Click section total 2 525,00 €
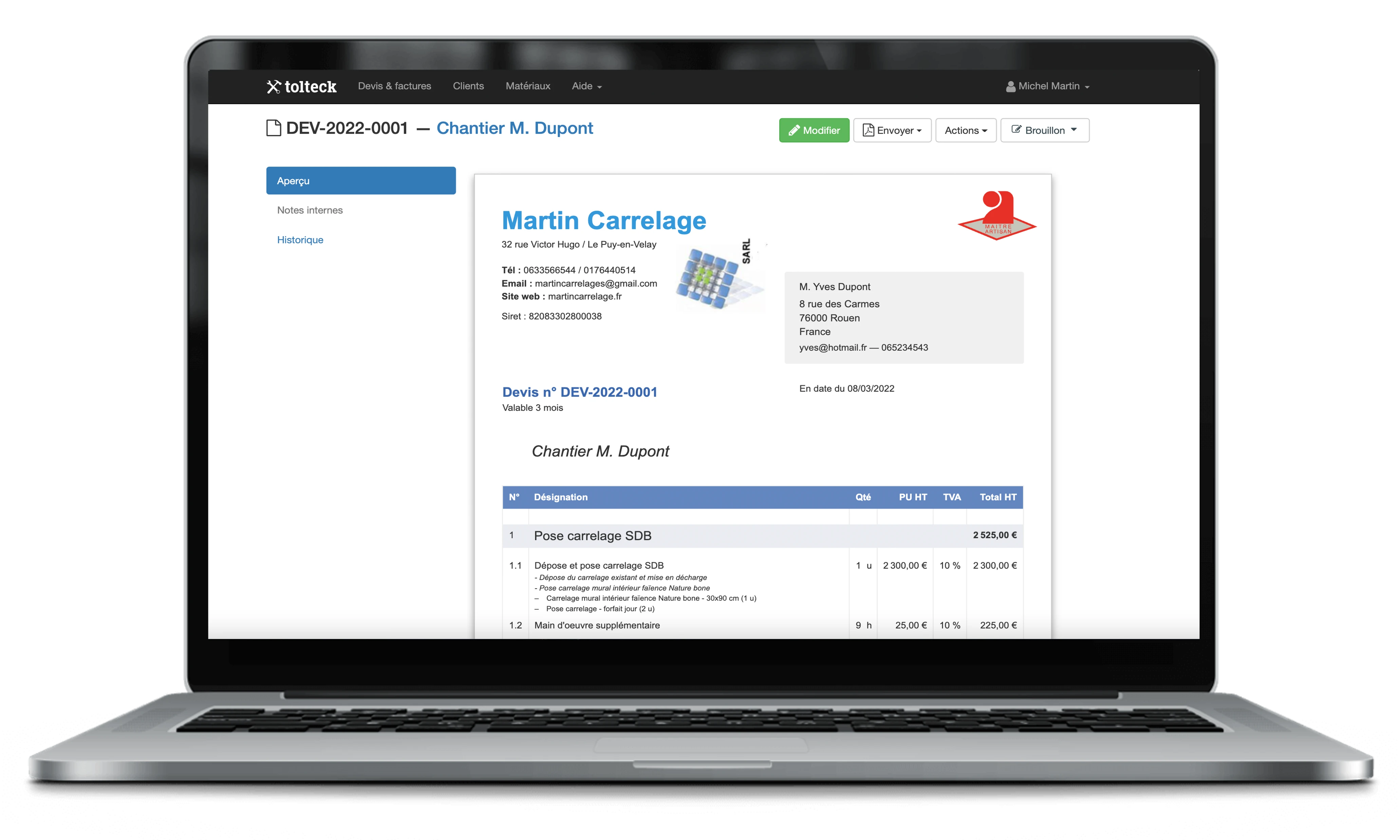1400x840 pixels. [x=994, y=535]
